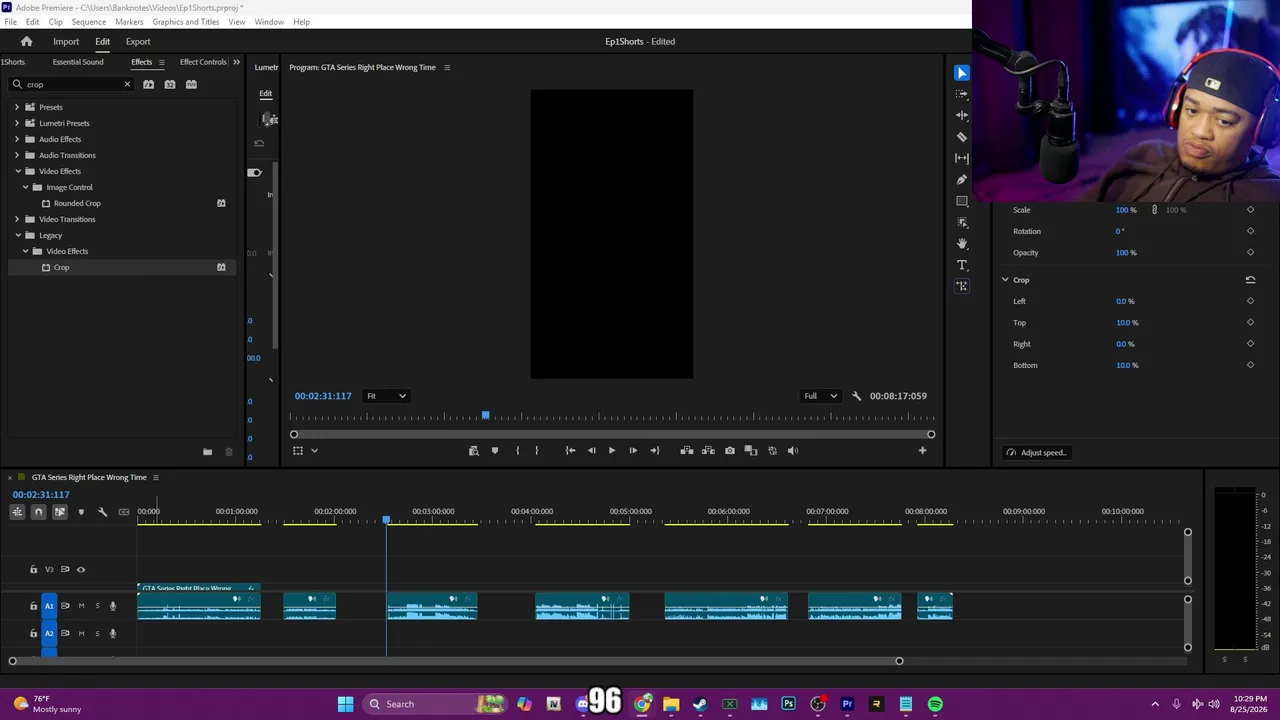Select the Selection tool arrow
1280x720 pixels.
pos(961,72)
